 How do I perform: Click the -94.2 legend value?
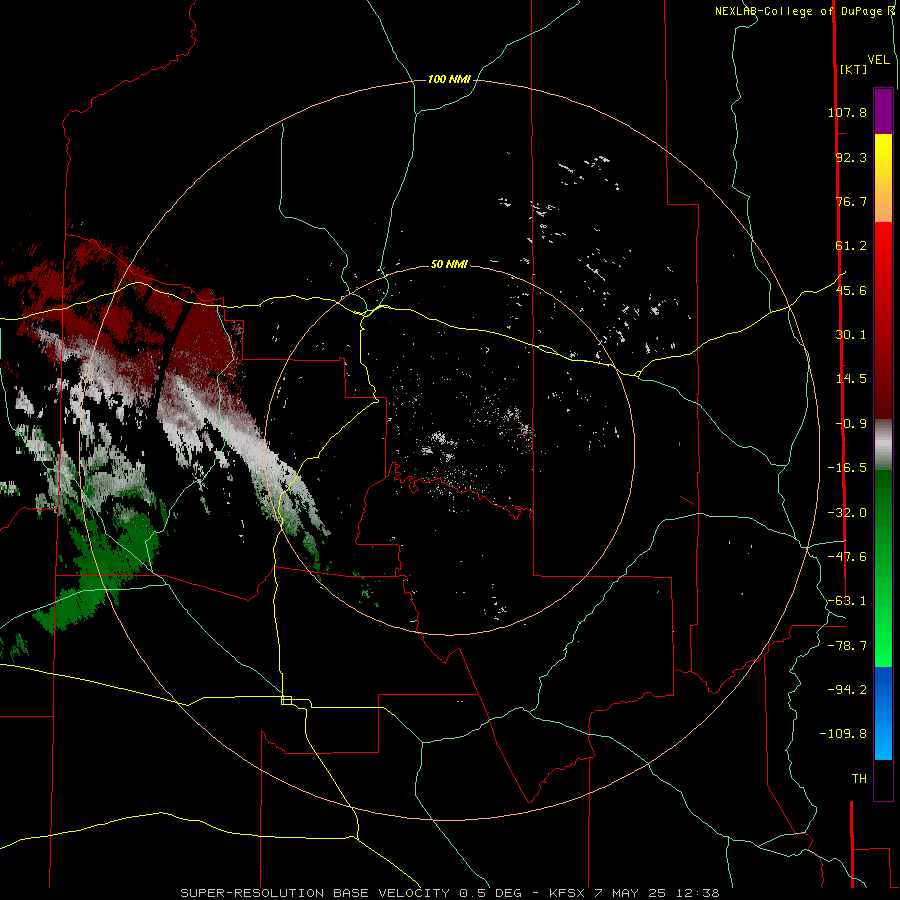(847, 690)
